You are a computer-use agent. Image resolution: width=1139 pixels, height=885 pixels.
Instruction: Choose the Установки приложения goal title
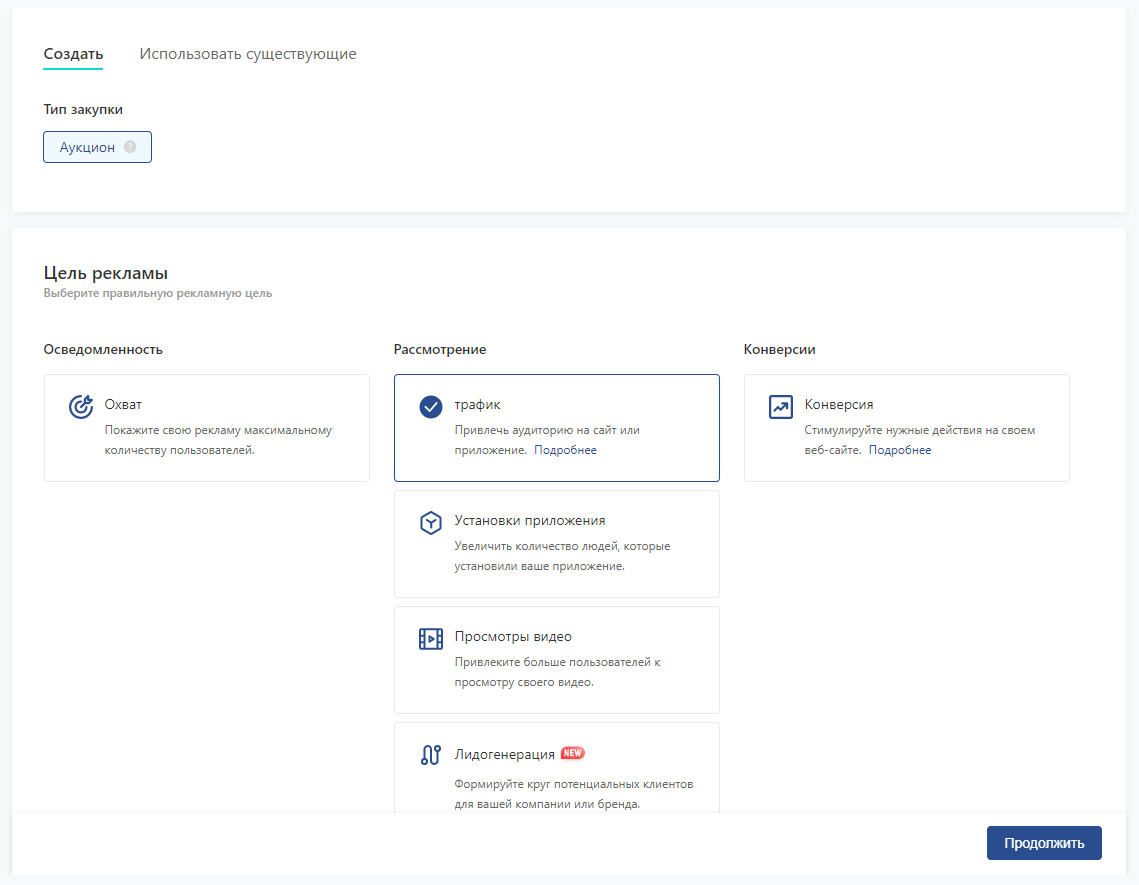pos(529,521)
